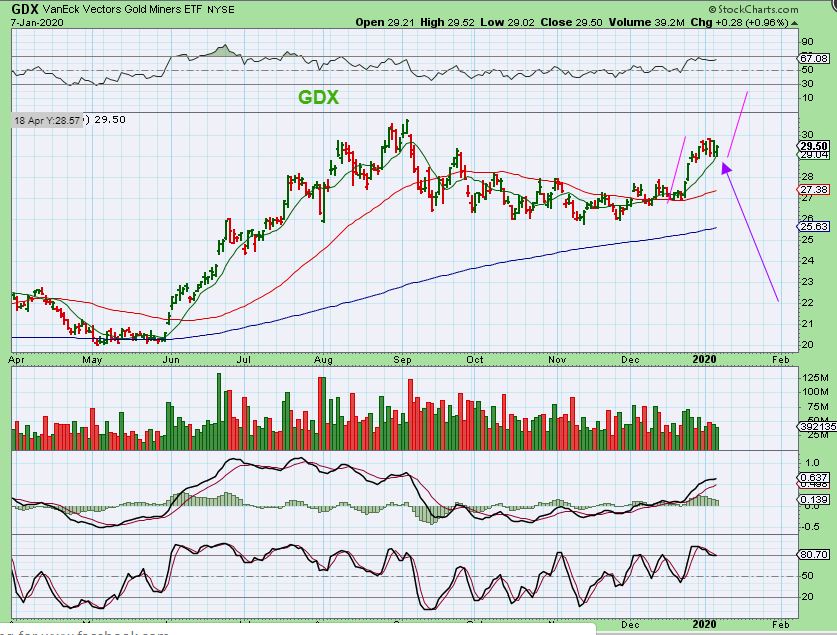Click the volume value label 392135
837x635 pixels.
coord(818,426)
